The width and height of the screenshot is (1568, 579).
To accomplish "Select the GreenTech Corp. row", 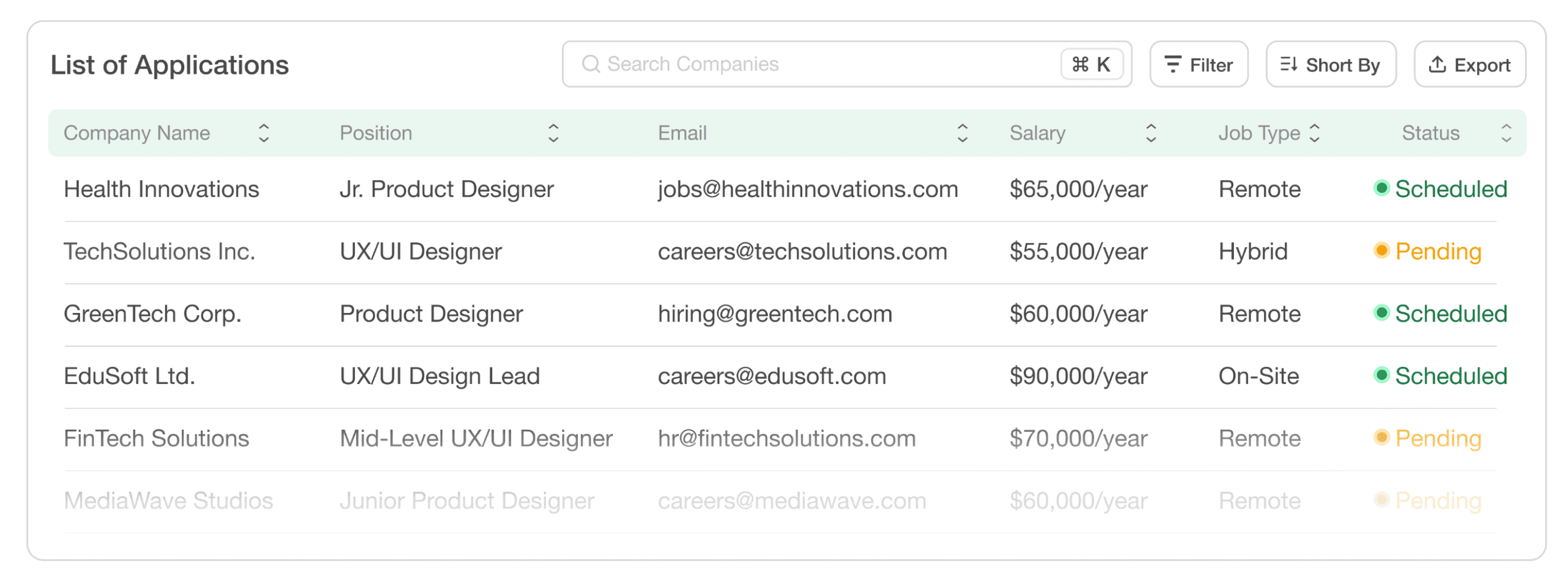I will tap(781, 315).
